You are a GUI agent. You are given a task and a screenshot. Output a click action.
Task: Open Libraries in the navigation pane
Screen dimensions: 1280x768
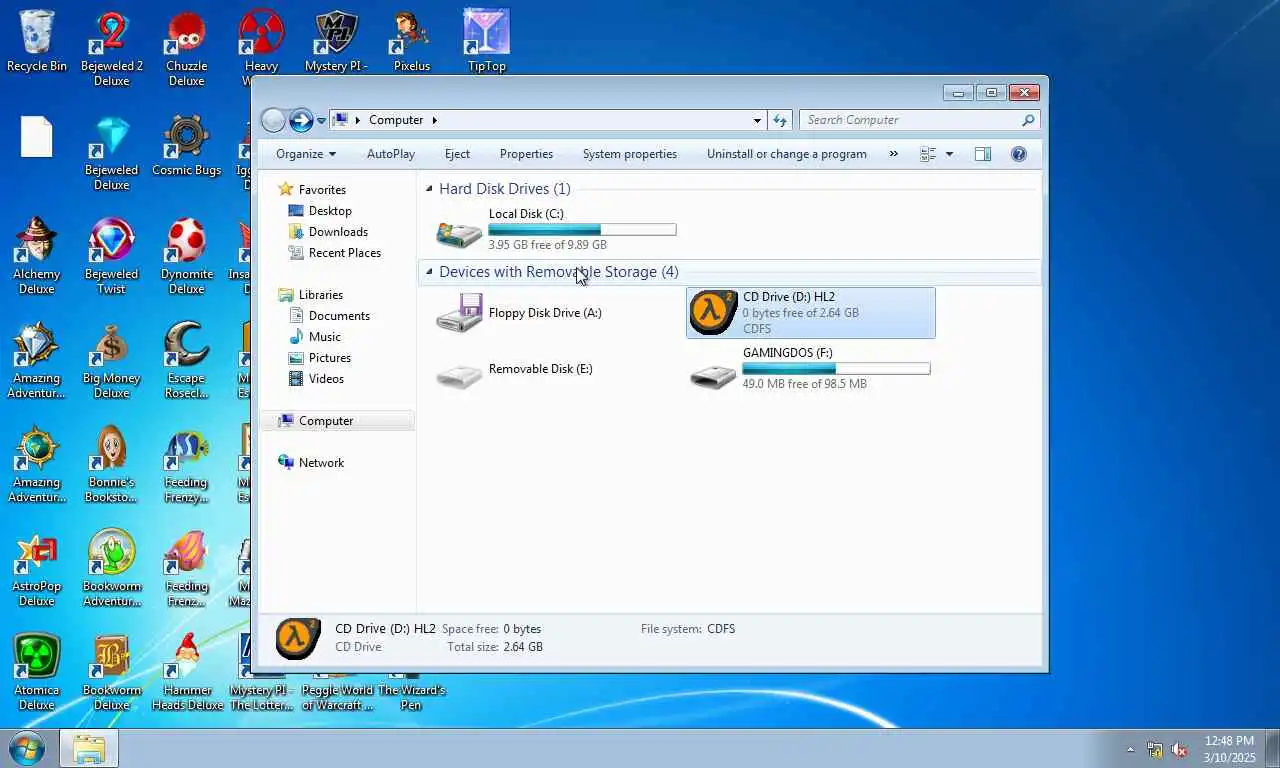coord(320,295)
